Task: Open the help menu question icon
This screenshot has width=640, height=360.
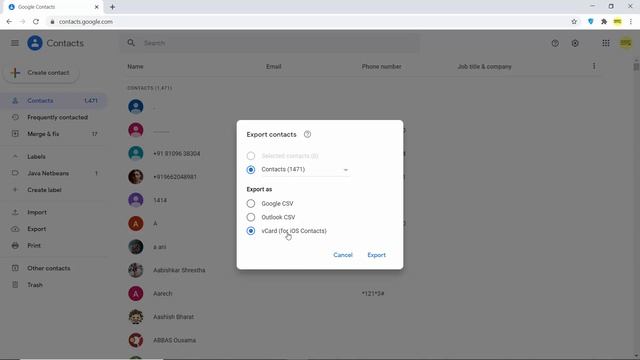Action: click(555, 43)
